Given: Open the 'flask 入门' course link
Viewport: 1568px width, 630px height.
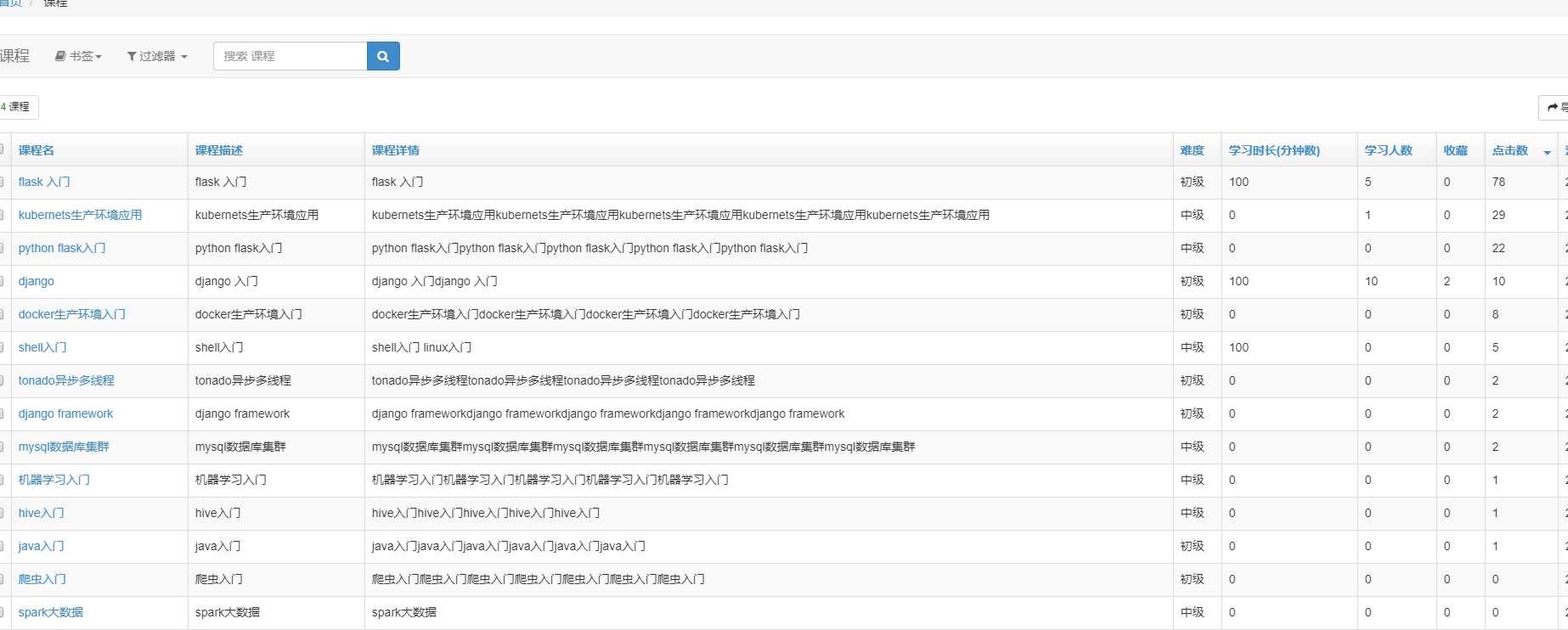Looking at the screenshot, I should tap(44, 182).
